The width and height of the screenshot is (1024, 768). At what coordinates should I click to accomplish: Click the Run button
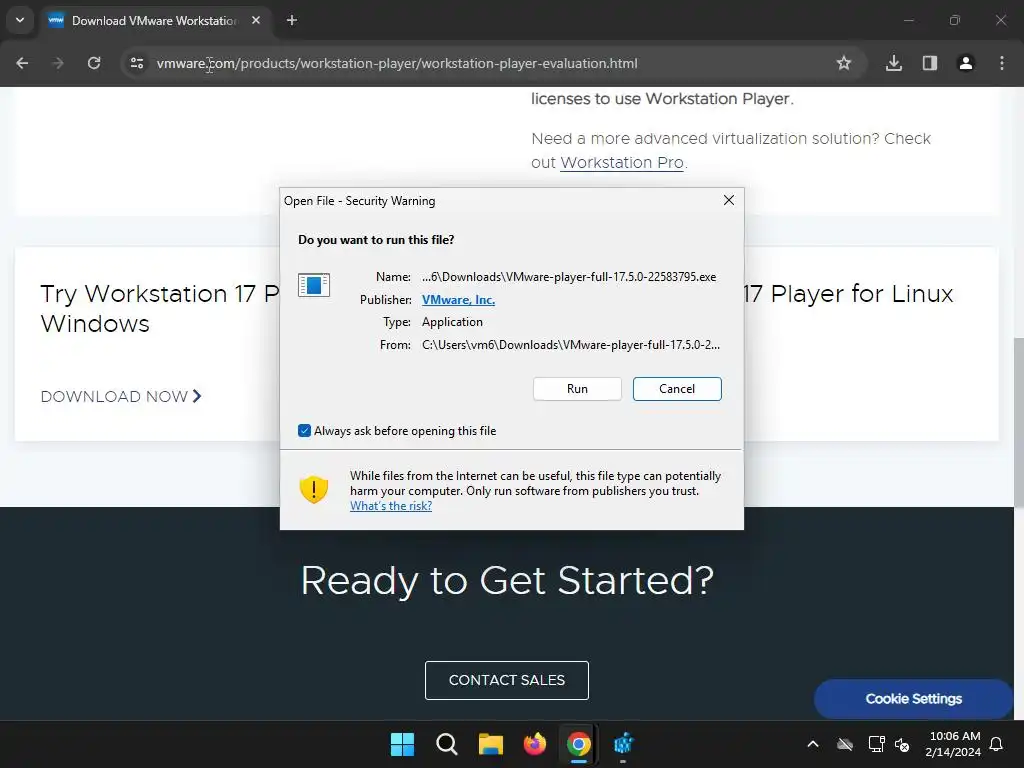pyautogui.click(x=577, y=389)
